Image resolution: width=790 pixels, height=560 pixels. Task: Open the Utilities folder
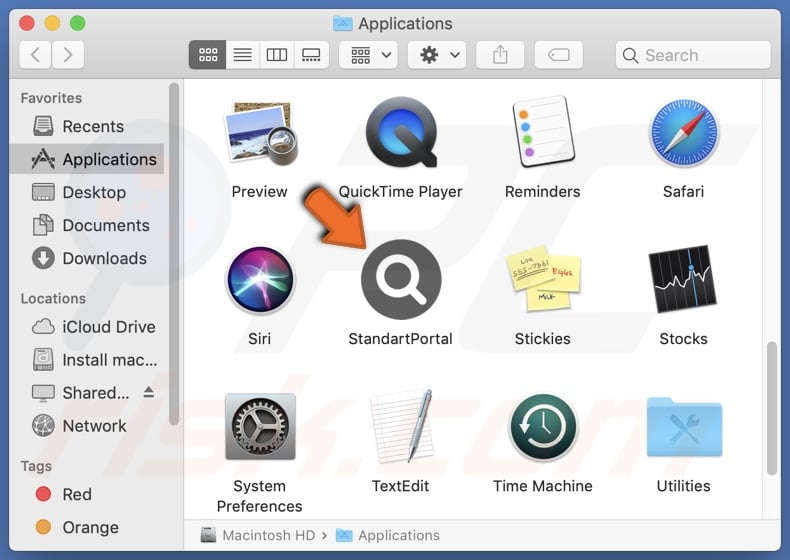[684, 427]
